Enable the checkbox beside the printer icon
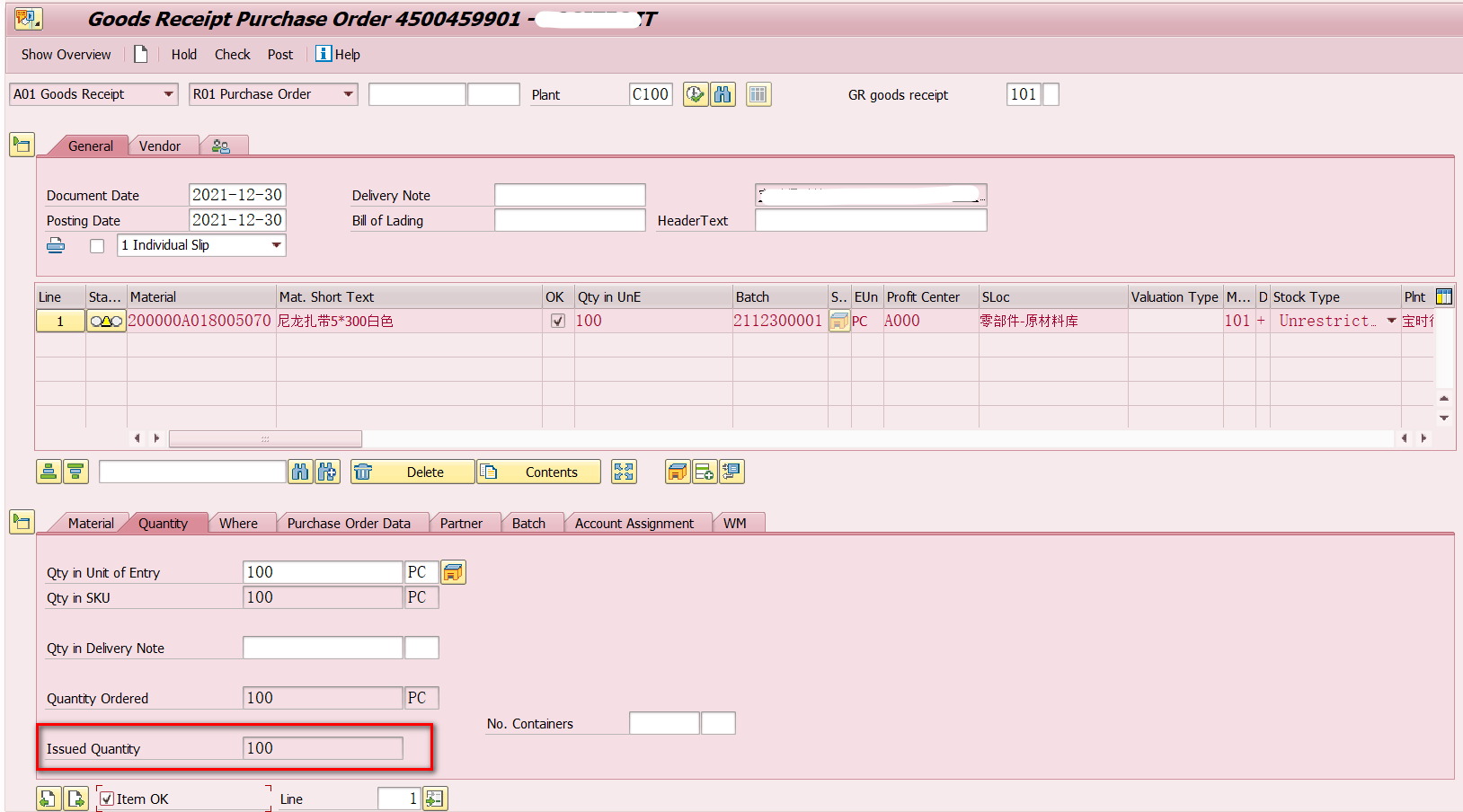The image size is (1463, 812). point(96,245)
